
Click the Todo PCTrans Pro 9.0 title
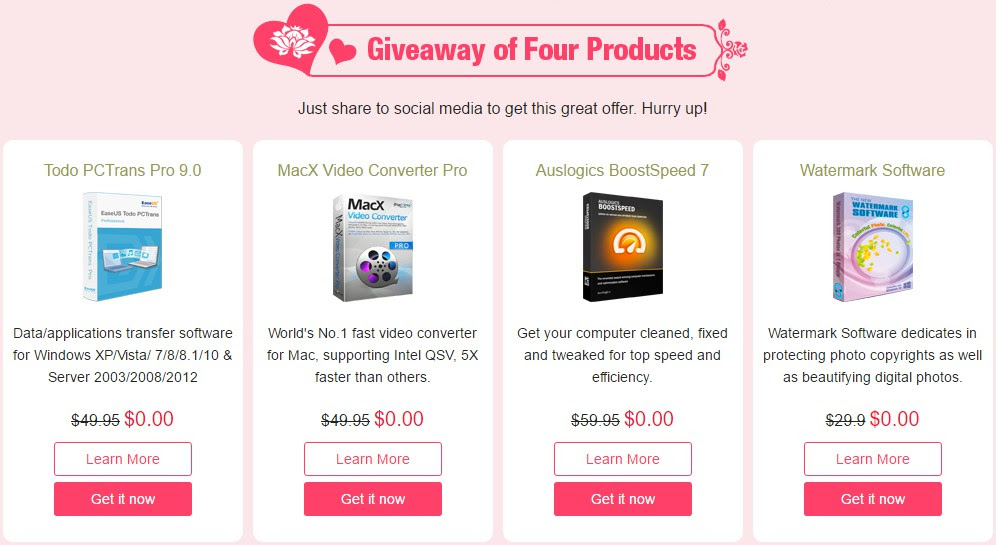pyautogui.click(x=123, y=170)
